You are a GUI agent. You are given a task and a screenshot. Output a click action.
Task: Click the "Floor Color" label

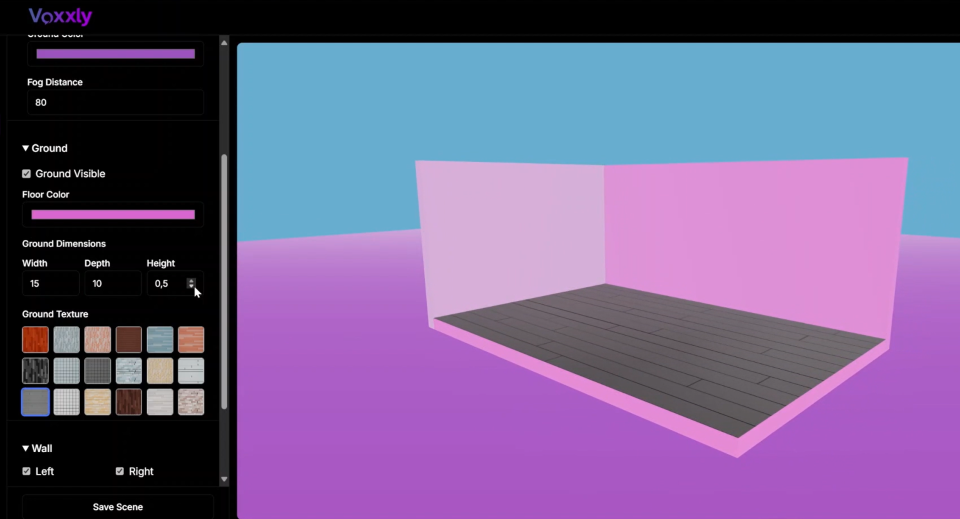pyautogui.click(x=45, y=195)
